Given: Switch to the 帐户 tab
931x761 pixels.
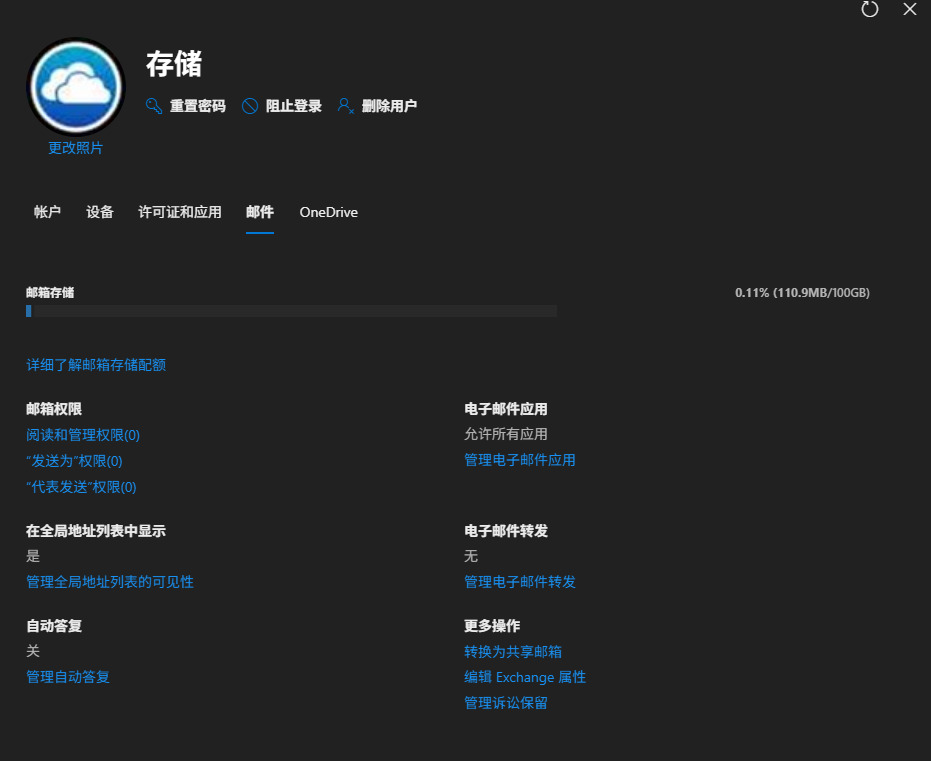Looking at the screenshot, I should click(x=47, y=212).
